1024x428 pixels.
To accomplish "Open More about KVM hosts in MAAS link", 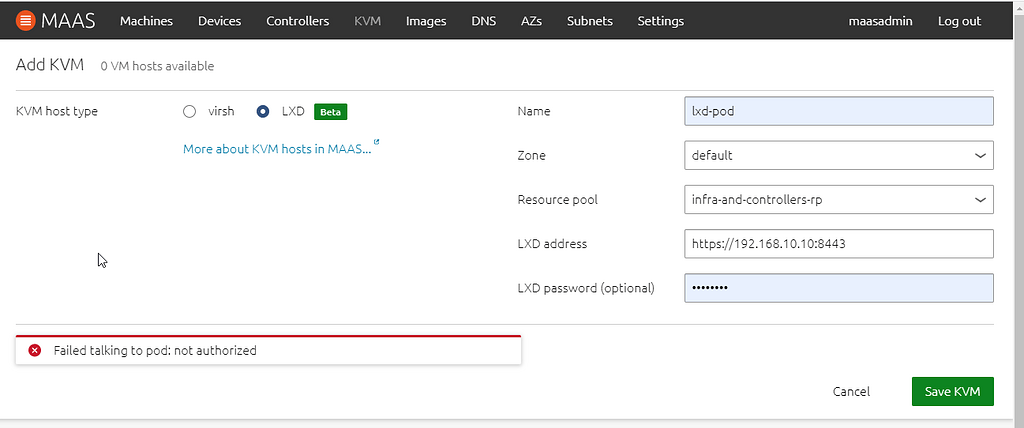I will [x=277, y=149].
